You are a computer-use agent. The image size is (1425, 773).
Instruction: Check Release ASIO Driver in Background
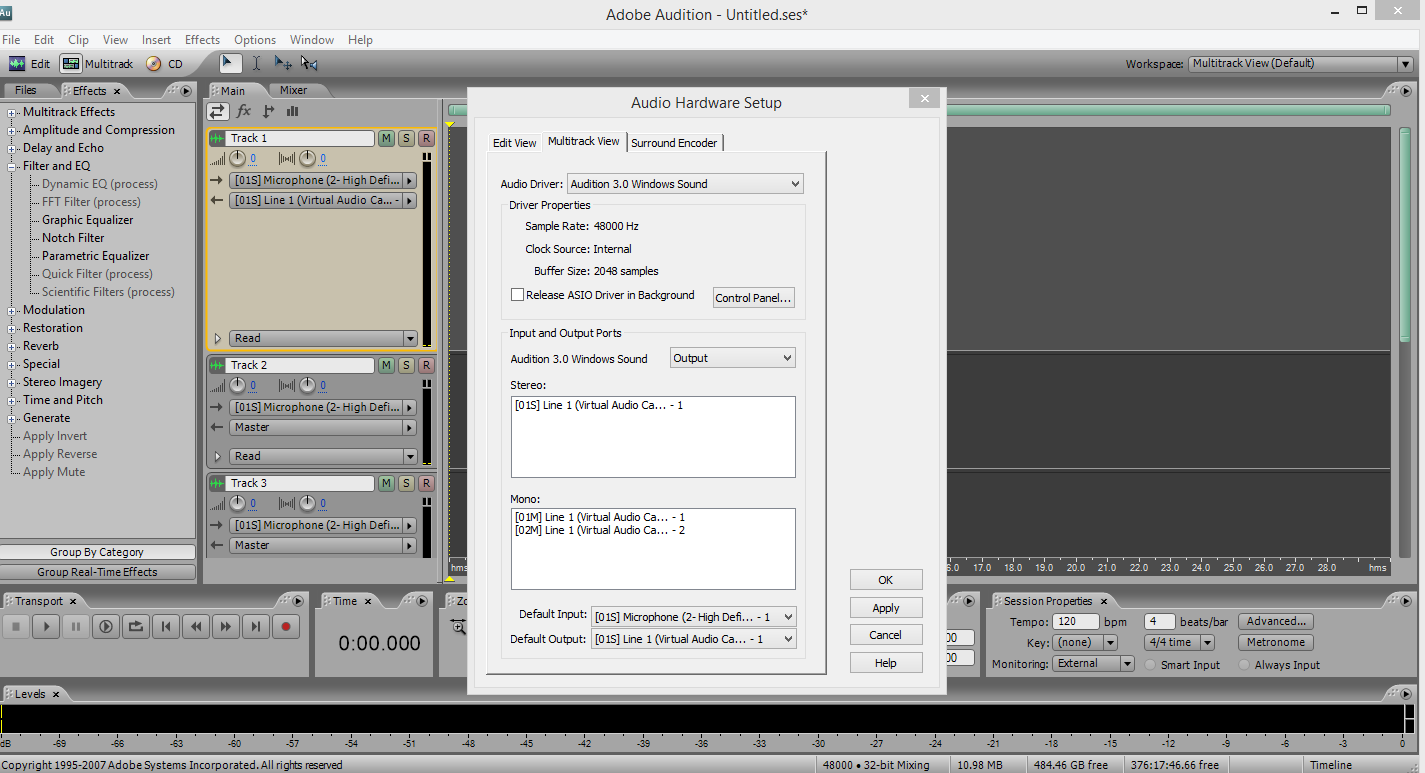tap(517, 295)
